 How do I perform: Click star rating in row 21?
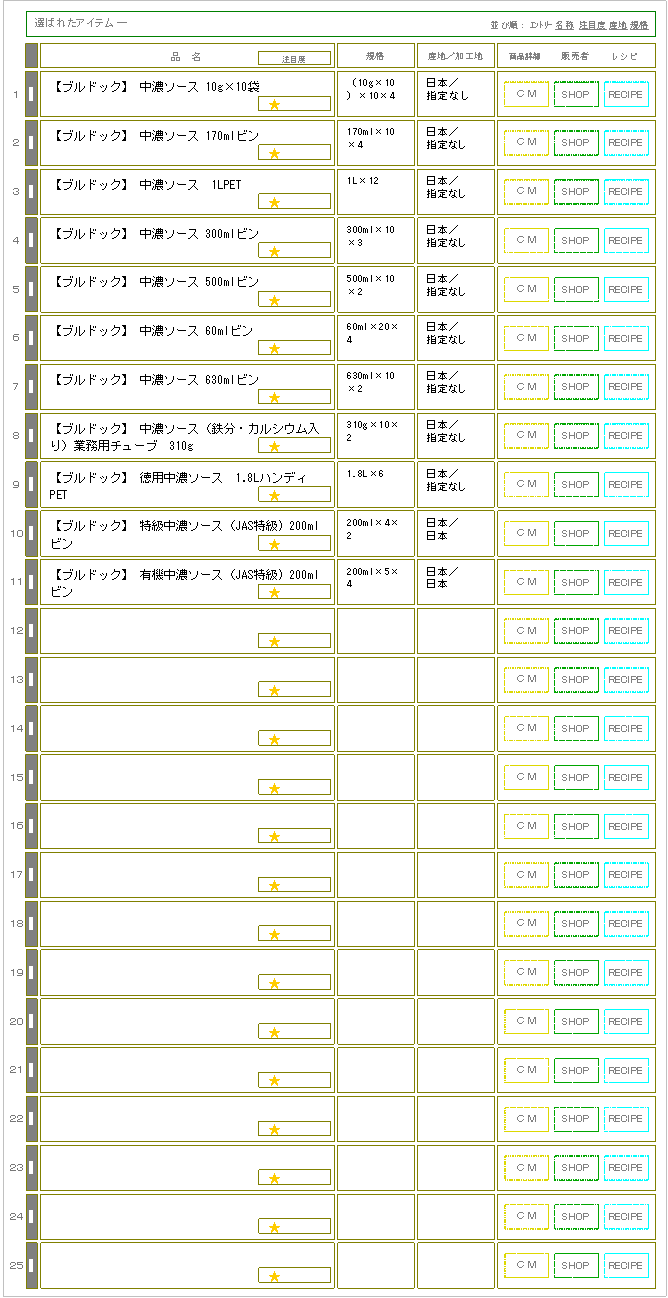pos(294,1080)
